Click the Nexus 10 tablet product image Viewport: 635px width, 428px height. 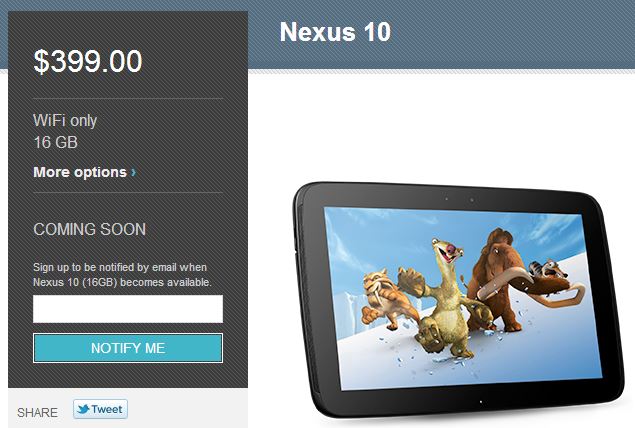(460, 300)
